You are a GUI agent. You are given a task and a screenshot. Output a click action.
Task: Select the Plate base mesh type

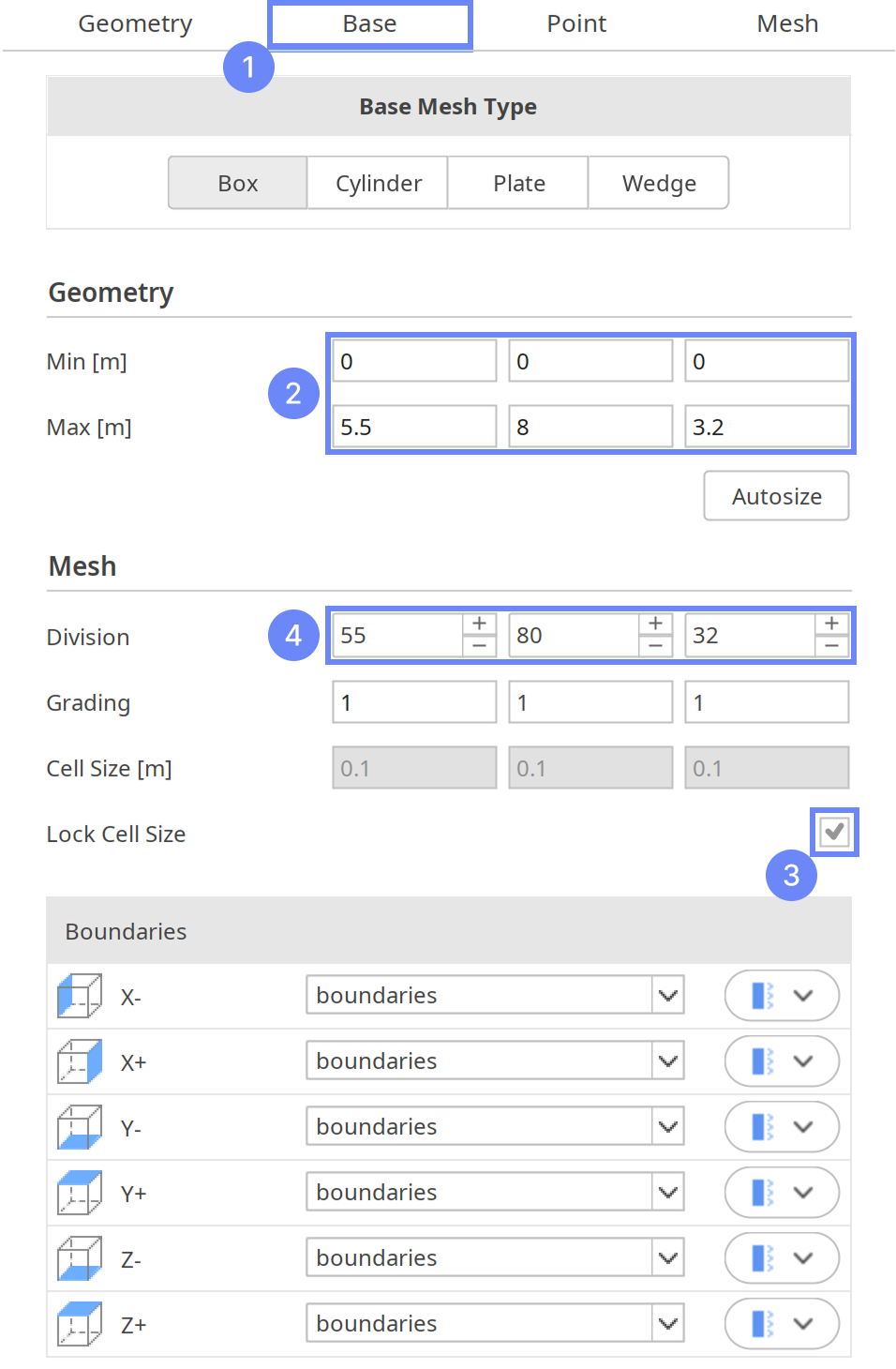click(518, 184)
